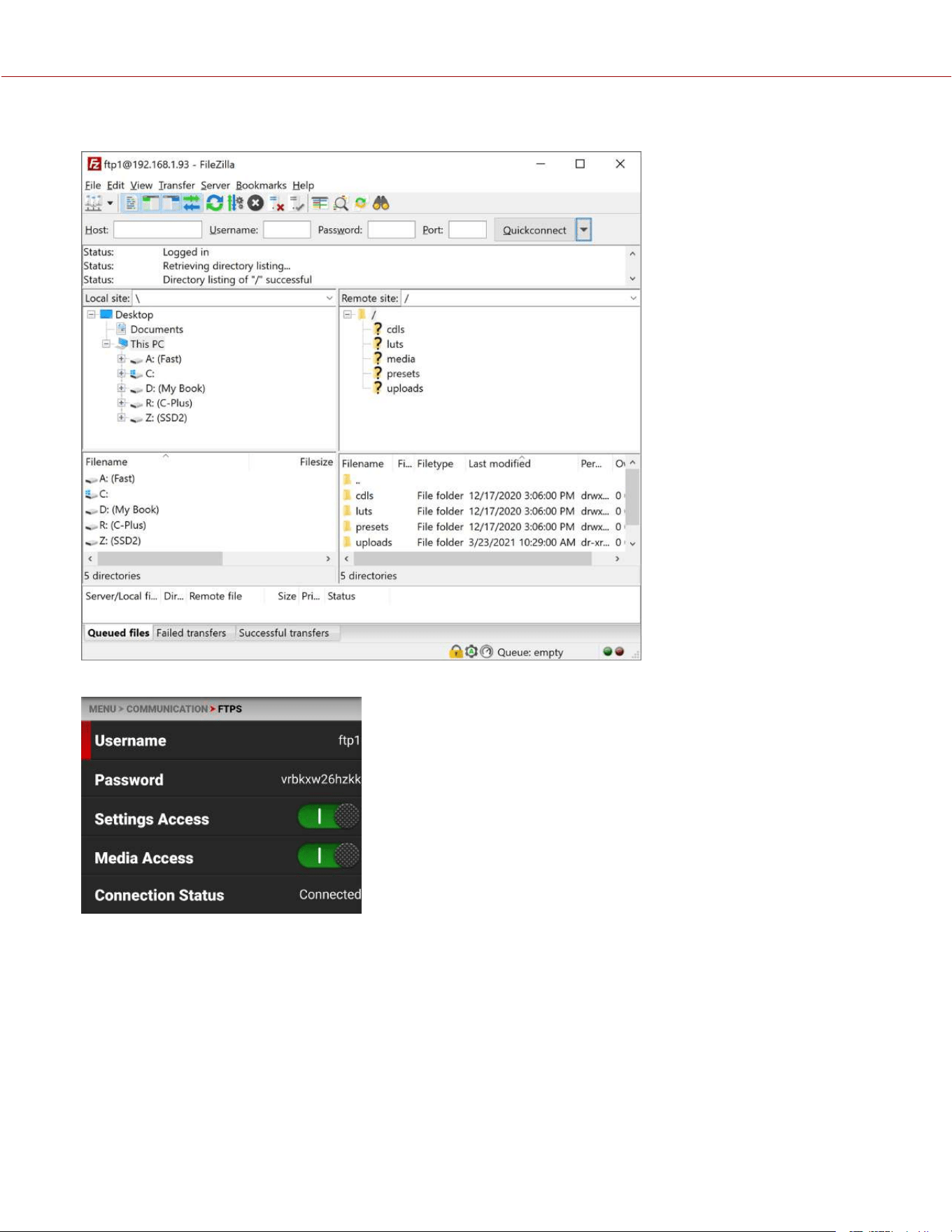The height and width of the screenshot is (1232, 952).
Task: Select uploads folder in remote file list
Action: tap(374, 542)
